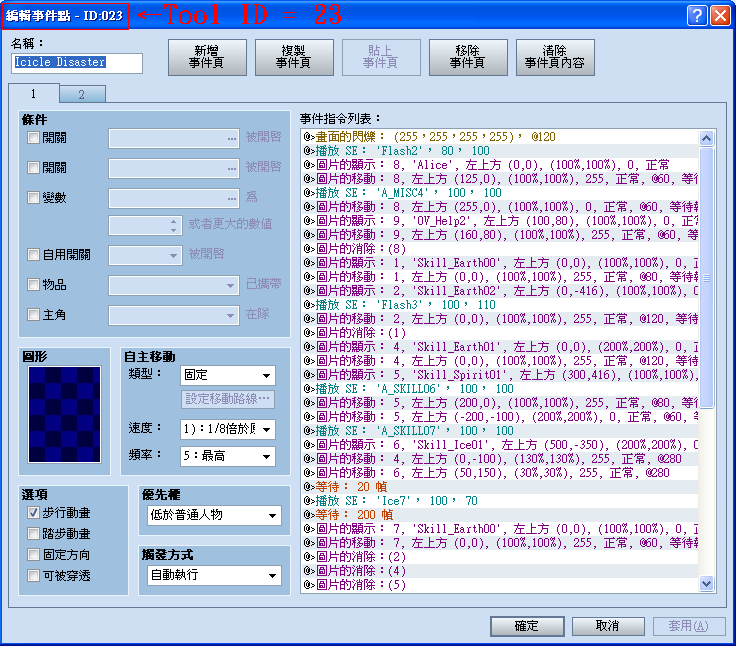Select the 播放 SE 'Ice7' row
The image size is (736, 646).
point(499,501)
